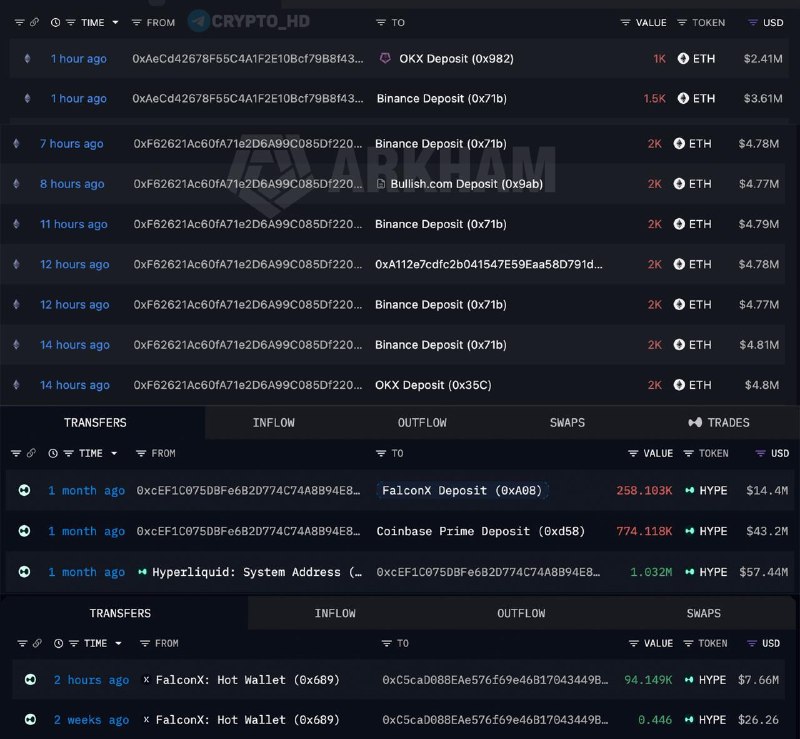
Task: Open address 0xA112e7cdfc2b041547E59Eaa58D791d...
Action: click(x=489, y=264)
